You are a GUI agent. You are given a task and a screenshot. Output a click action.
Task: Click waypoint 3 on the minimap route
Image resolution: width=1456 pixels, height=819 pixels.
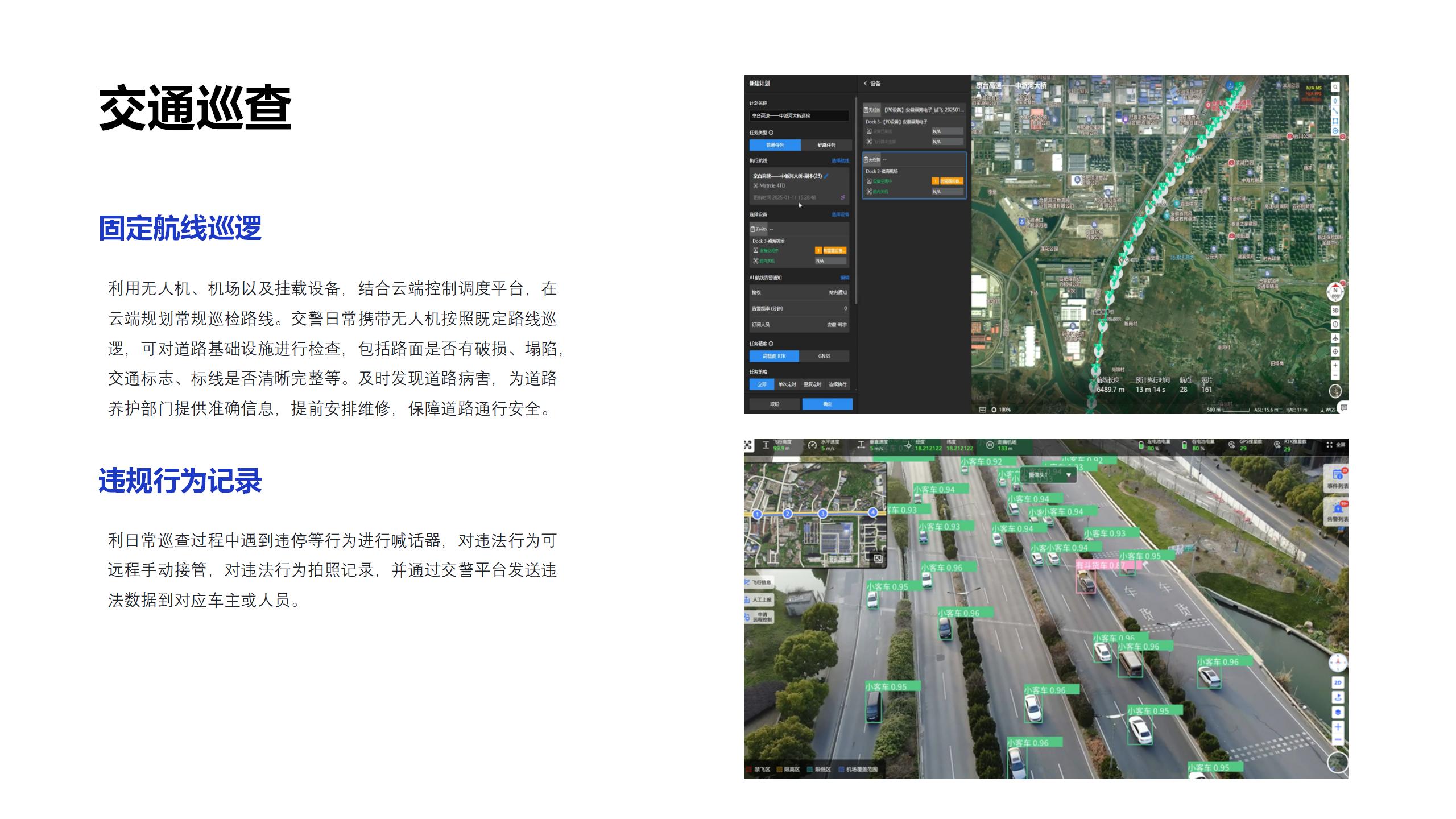coord(822,514)
